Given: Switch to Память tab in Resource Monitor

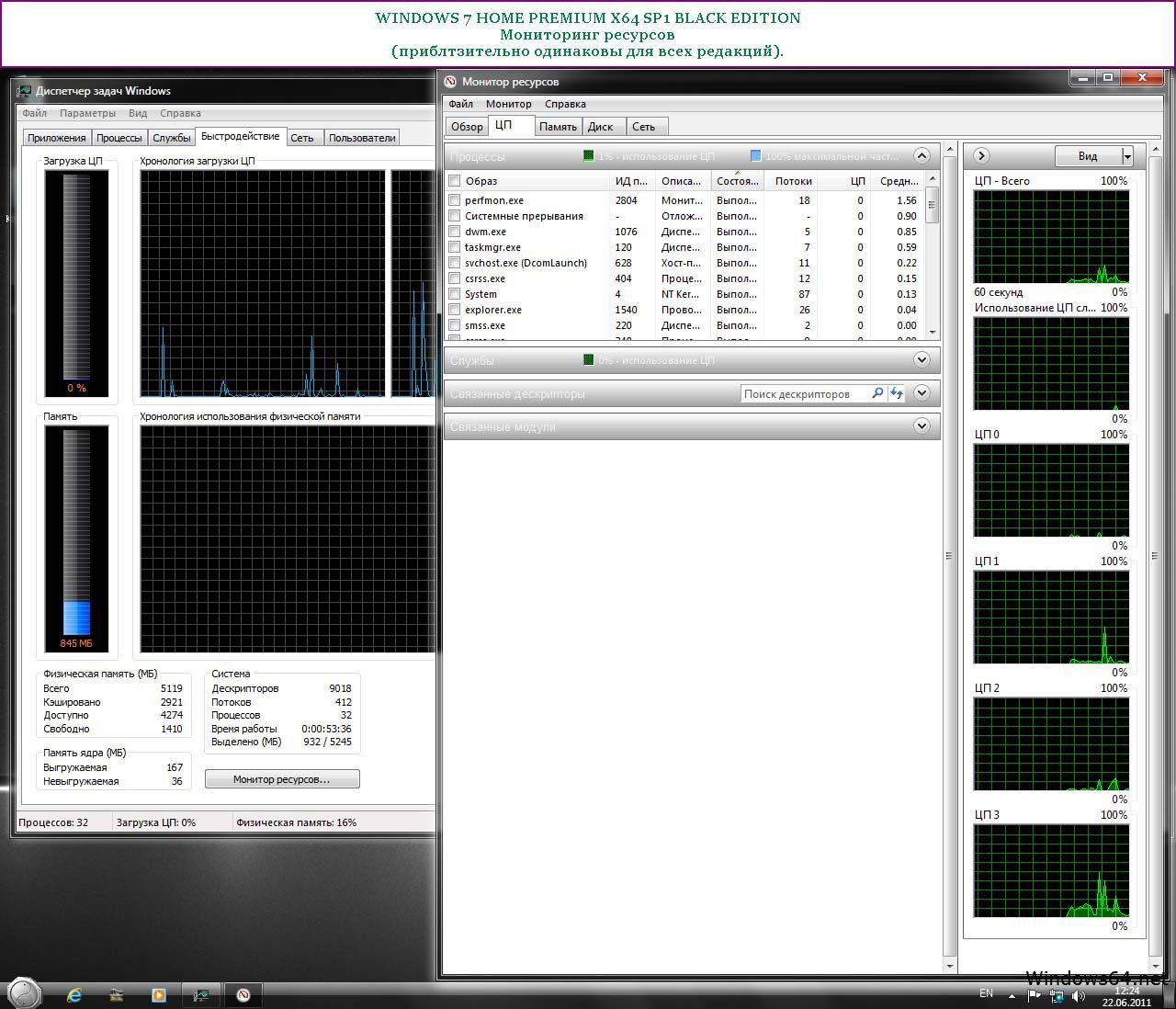Looking at the screenshot, I should pos(558,127).
